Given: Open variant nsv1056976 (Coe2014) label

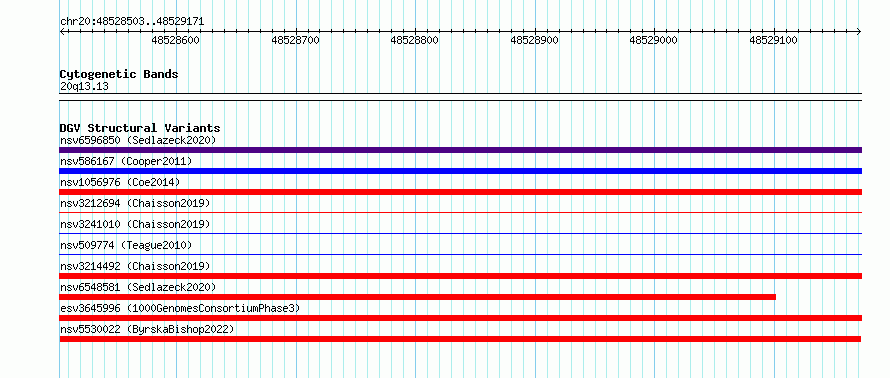Looking at the screenshot, I should coord(120,182).
